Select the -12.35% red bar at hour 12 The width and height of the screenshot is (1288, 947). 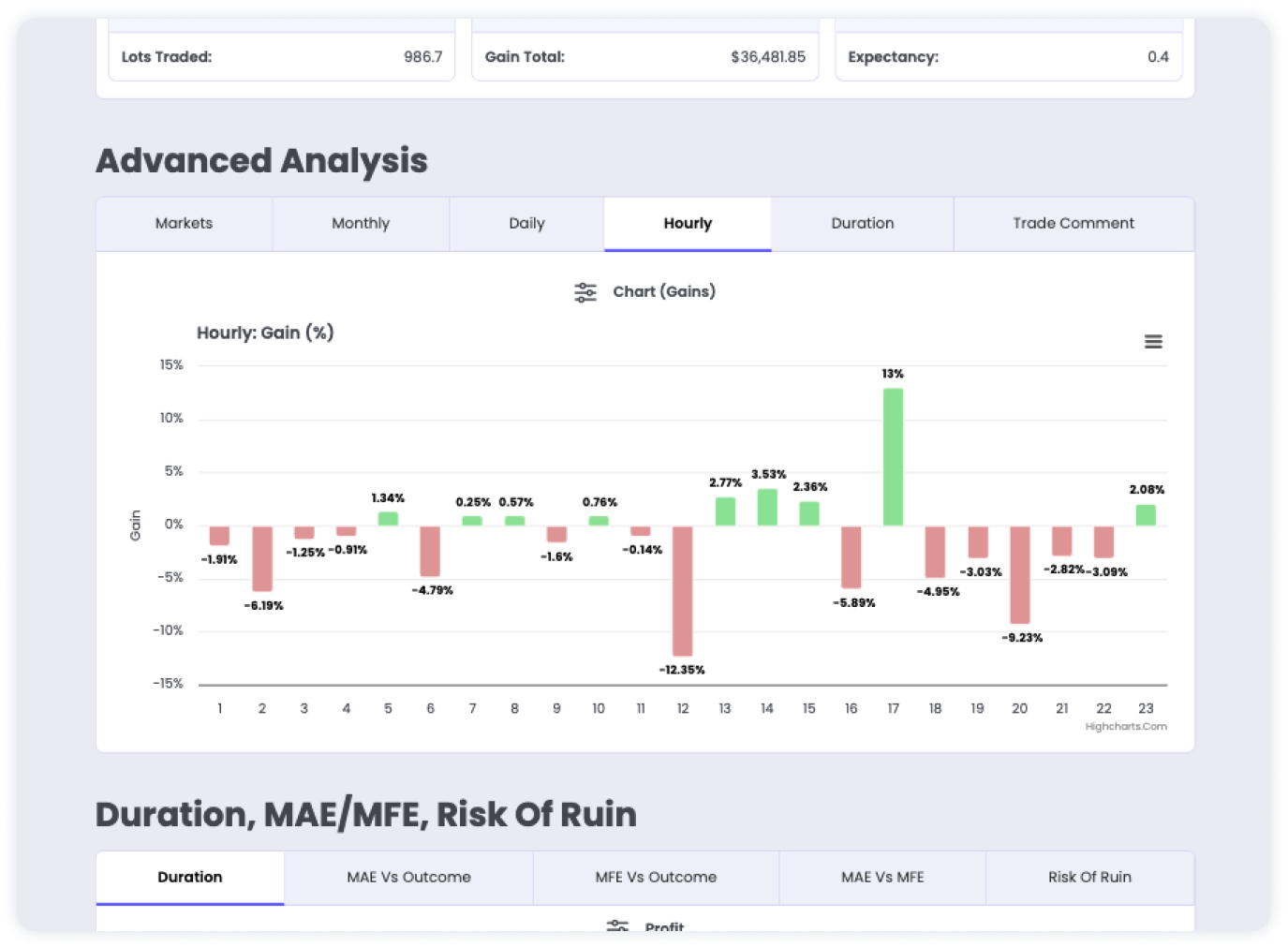[682, 590]
